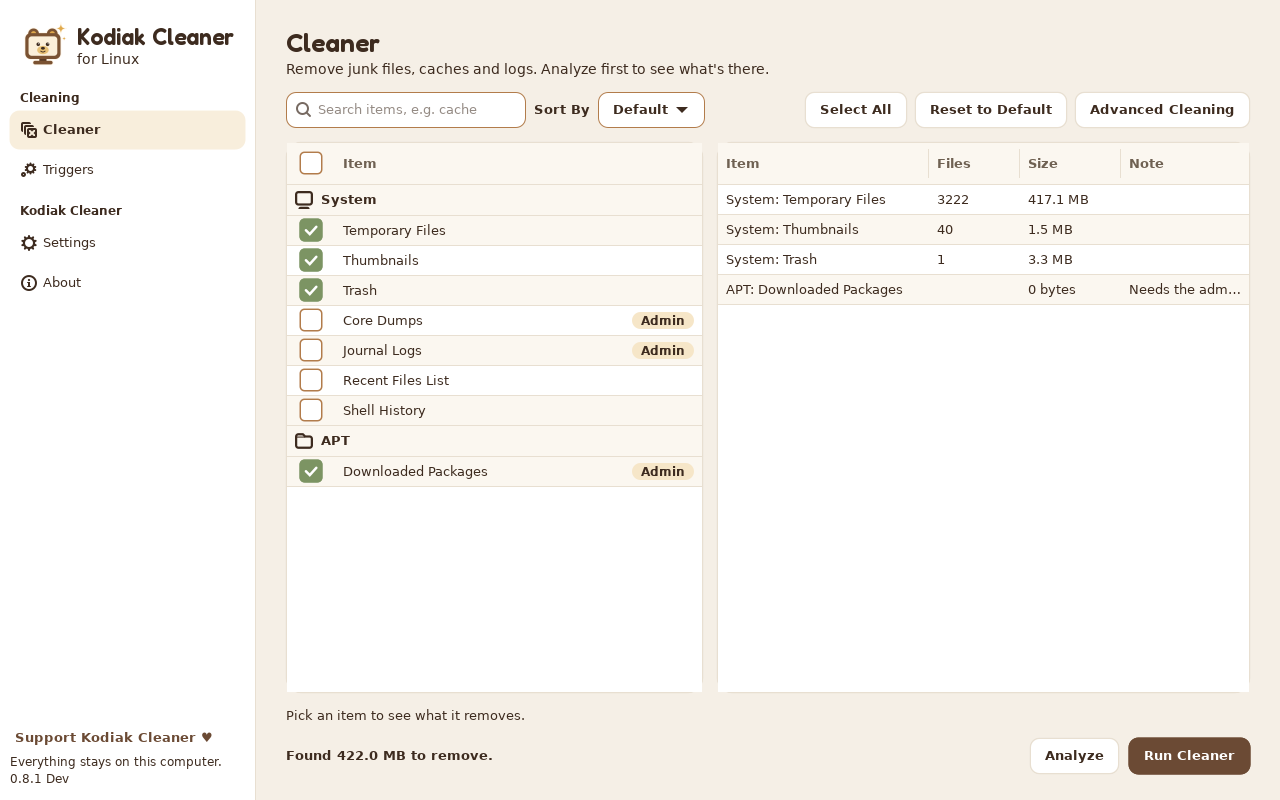
Task: Enable the Recent Files List checkbox
Action: [x=311, y=380]
